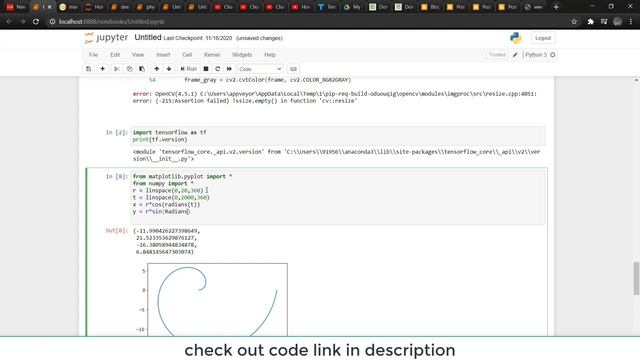Open the Insert menu

click(x=163, y=55)
